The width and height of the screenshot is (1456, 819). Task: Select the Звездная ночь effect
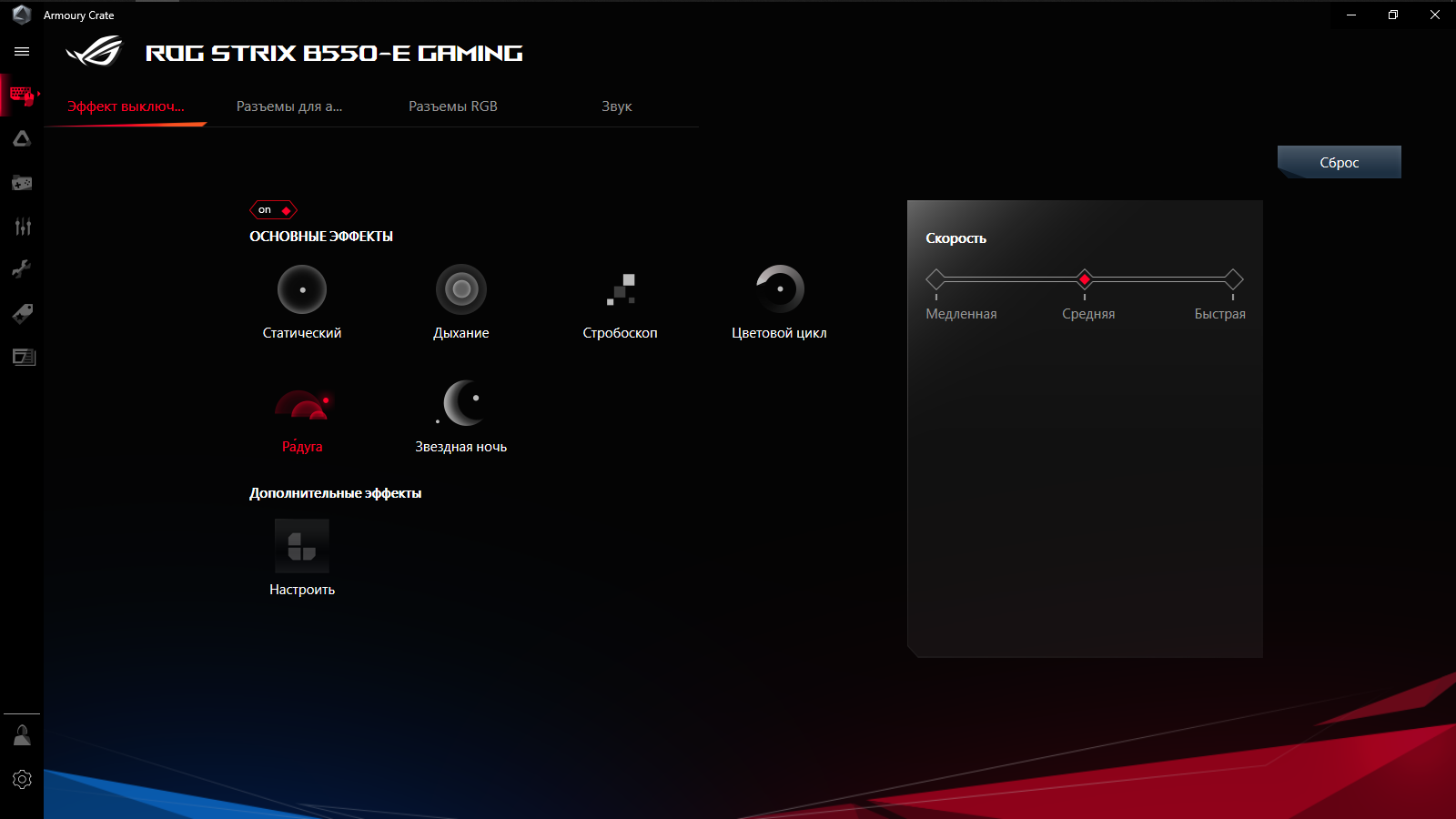pyautogui.click(x=461, y=417)
